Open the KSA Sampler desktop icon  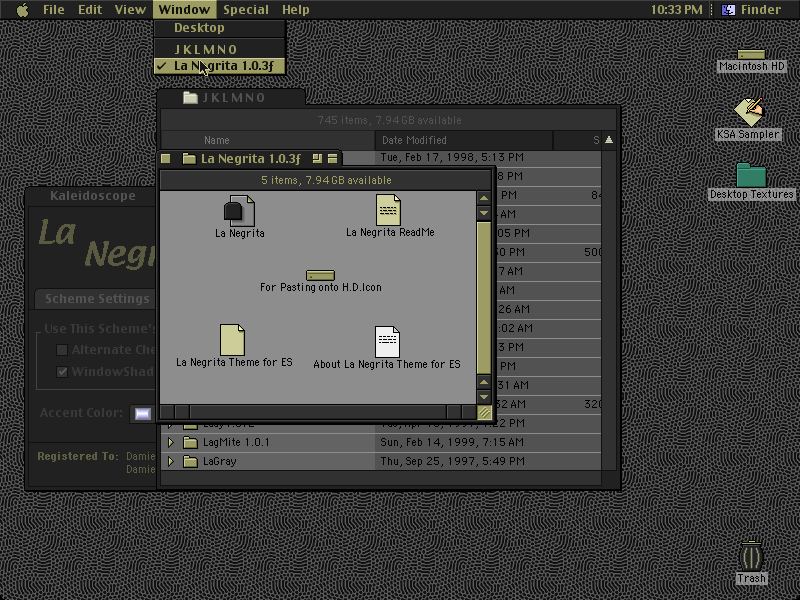pos(749,112)
